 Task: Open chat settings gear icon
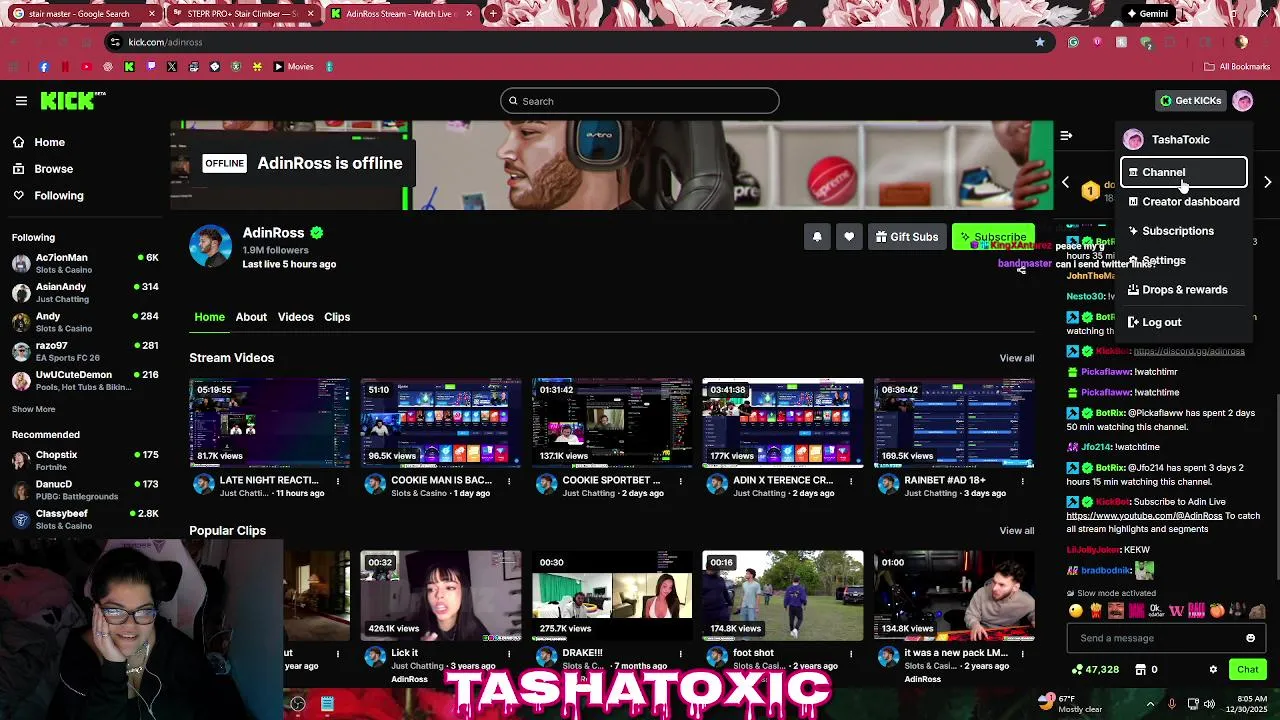pos(1213,670)
